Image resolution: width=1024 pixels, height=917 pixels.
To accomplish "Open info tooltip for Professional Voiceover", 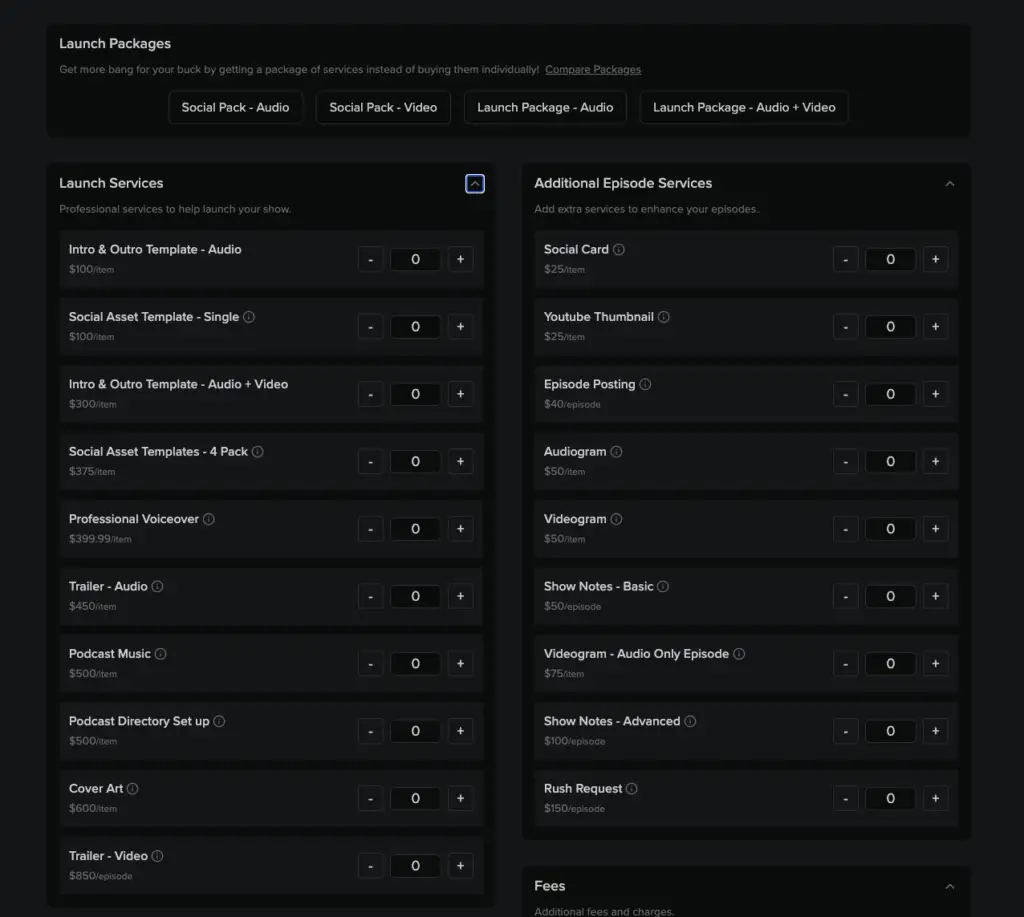I will pos(209,519).
